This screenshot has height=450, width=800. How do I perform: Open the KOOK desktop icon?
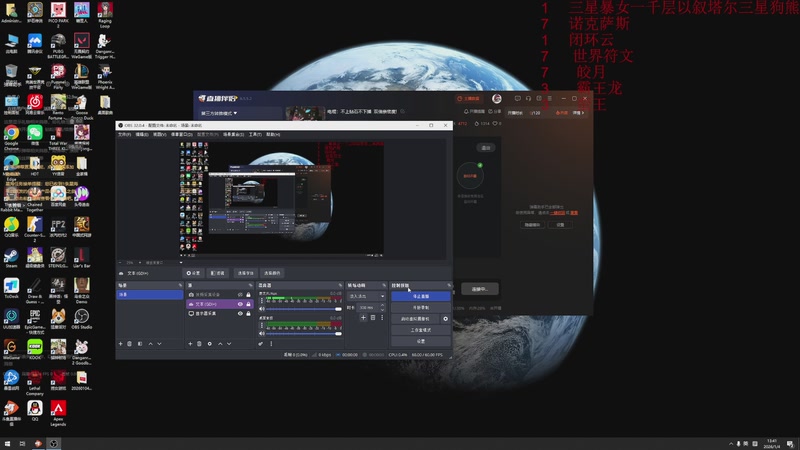coord(35,348)
